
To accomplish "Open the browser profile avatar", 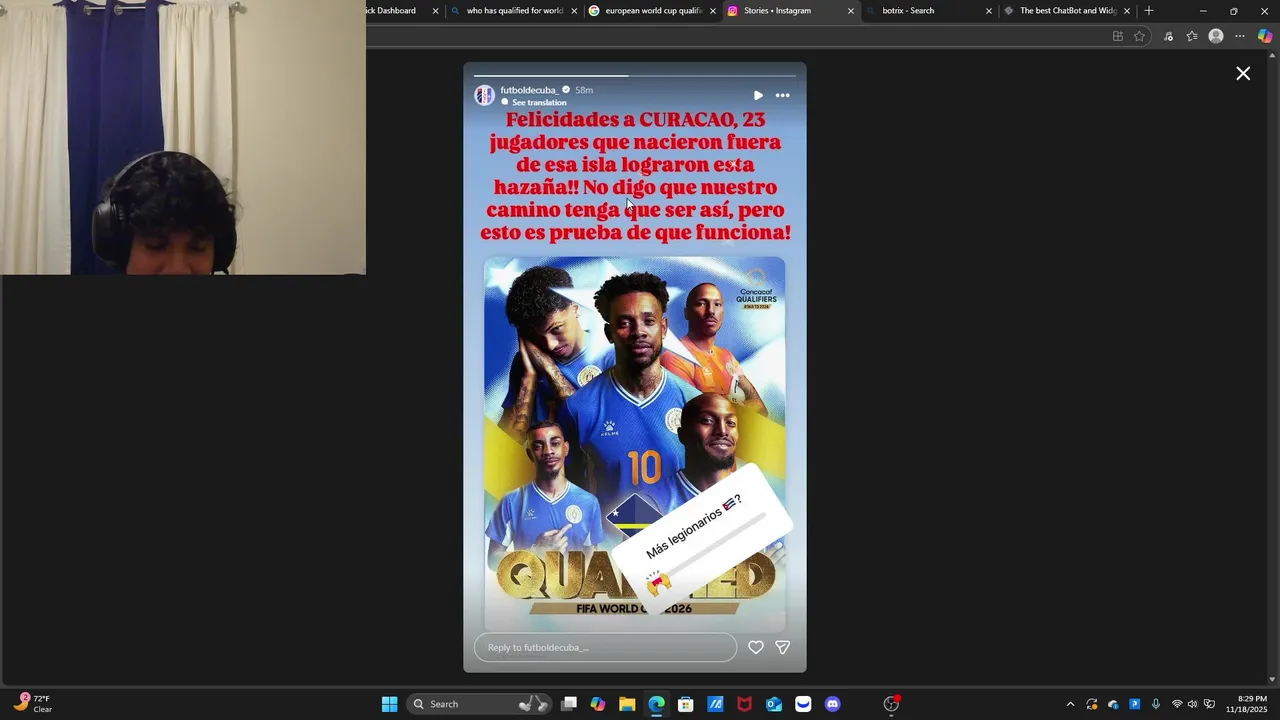I will pos(1216,36).
